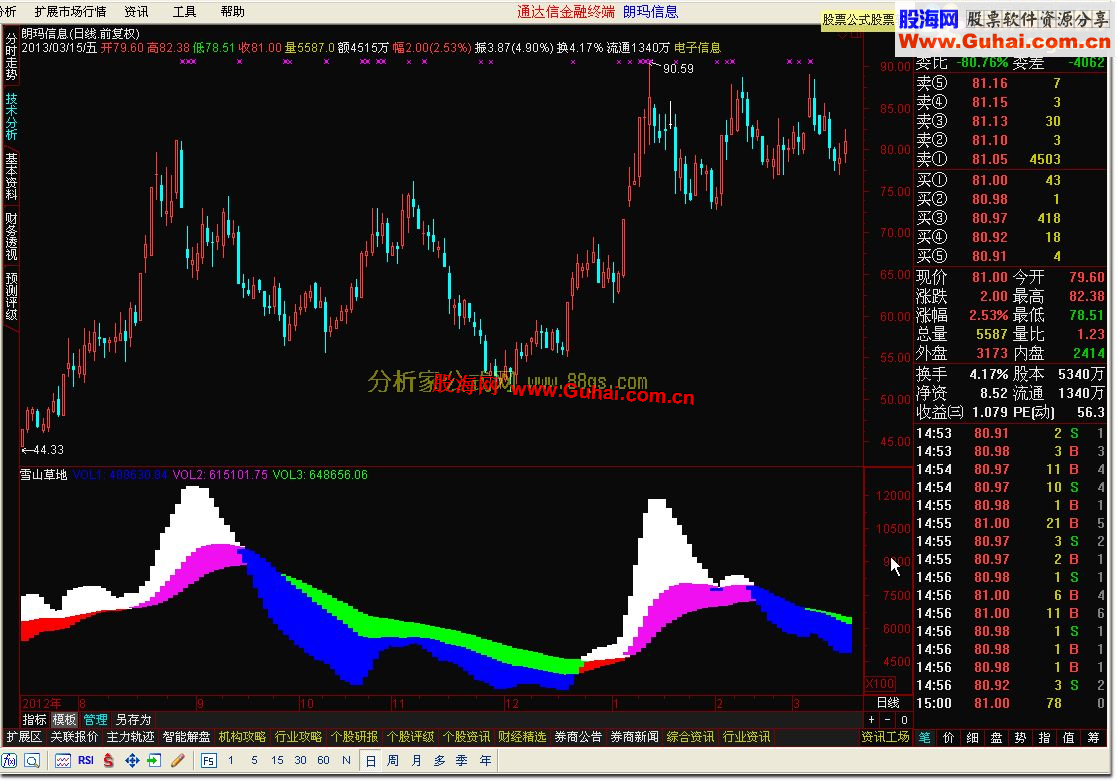The width and height of the screenshot is (1117, 781).
Task: Select the RSI indicator icon
Action: click(86, 760)
